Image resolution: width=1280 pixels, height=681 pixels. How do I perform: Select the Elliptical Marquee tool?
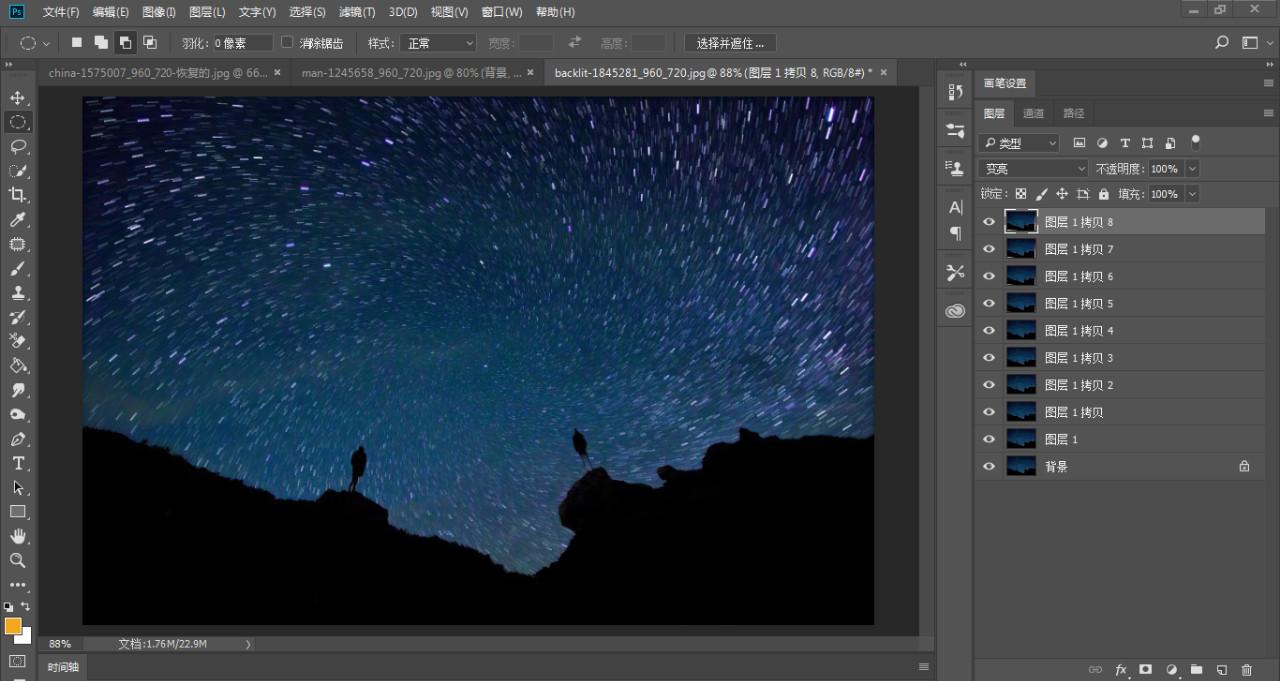[x=17, y=122]
